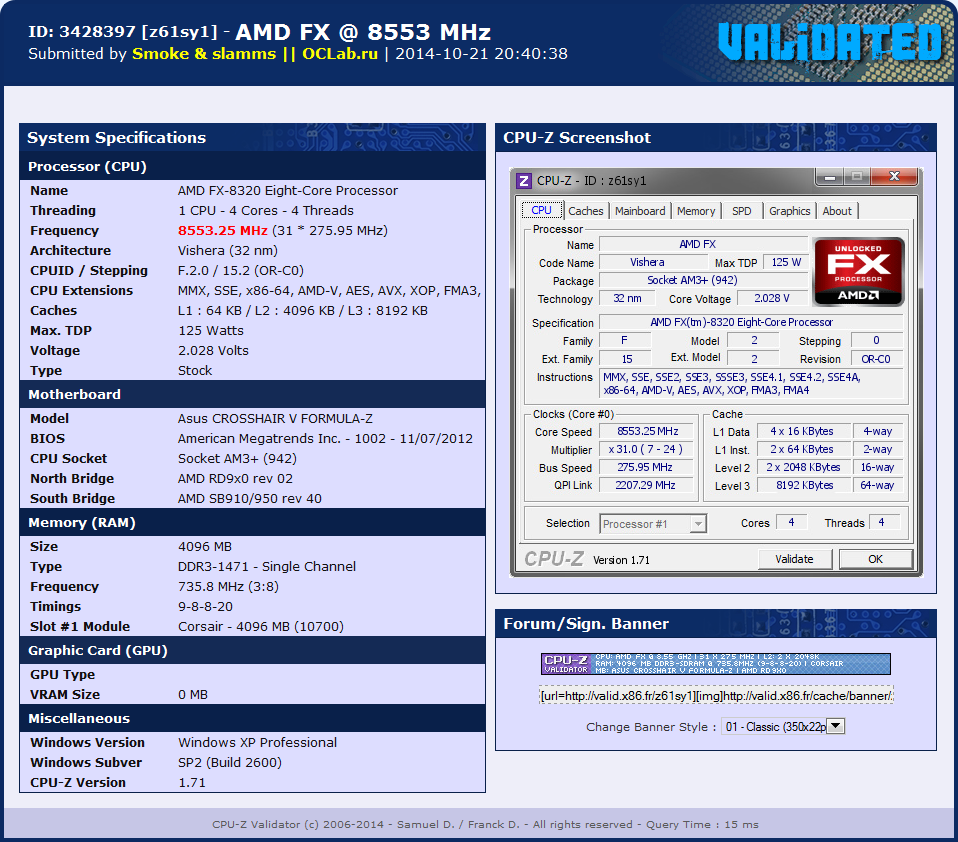The height and width of the screenshot is (842, 958).
Task: Click the Core Speed 8553.25 MHz field
Action: [x=646, y=431]
